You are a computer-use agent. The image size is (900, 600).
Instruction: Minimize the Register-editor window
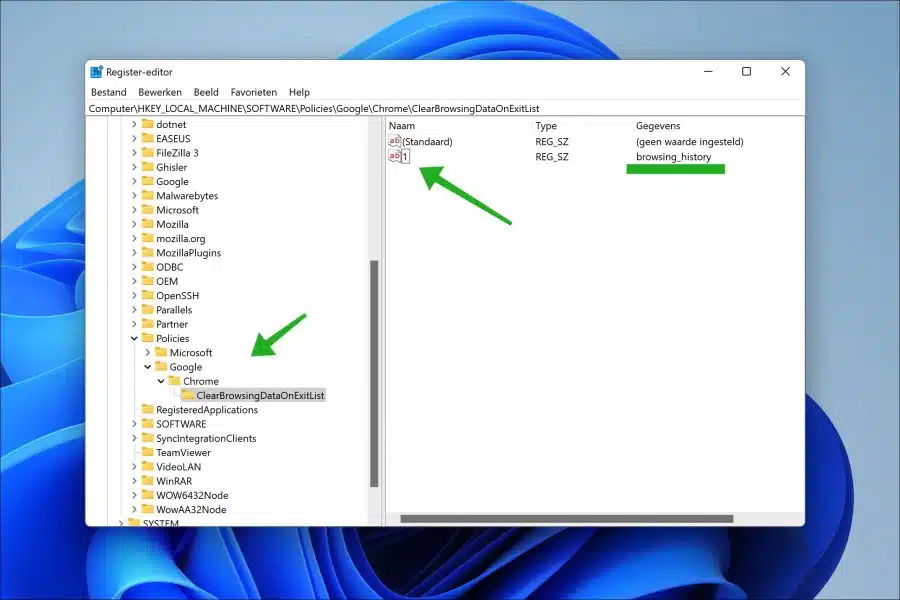pyautogui.click(x=708, y=71)
